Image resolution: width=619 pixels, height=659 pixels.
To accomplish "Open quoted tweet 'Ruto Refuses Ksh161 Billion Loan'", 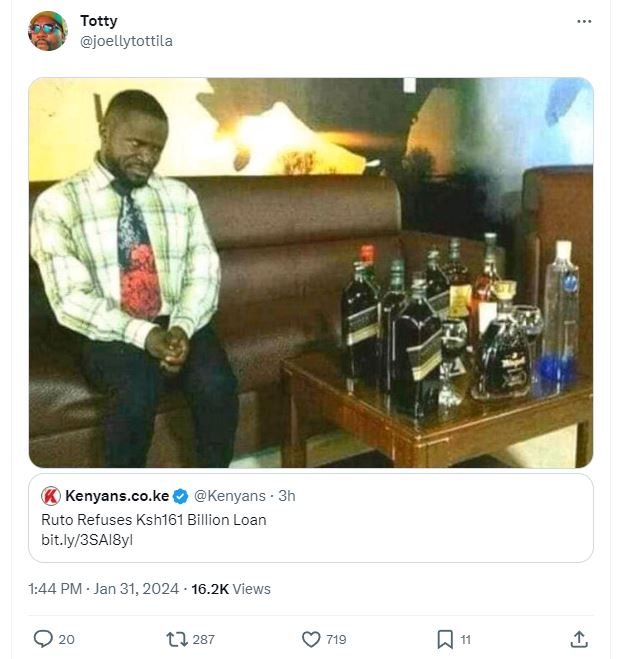I will point(154,520).
